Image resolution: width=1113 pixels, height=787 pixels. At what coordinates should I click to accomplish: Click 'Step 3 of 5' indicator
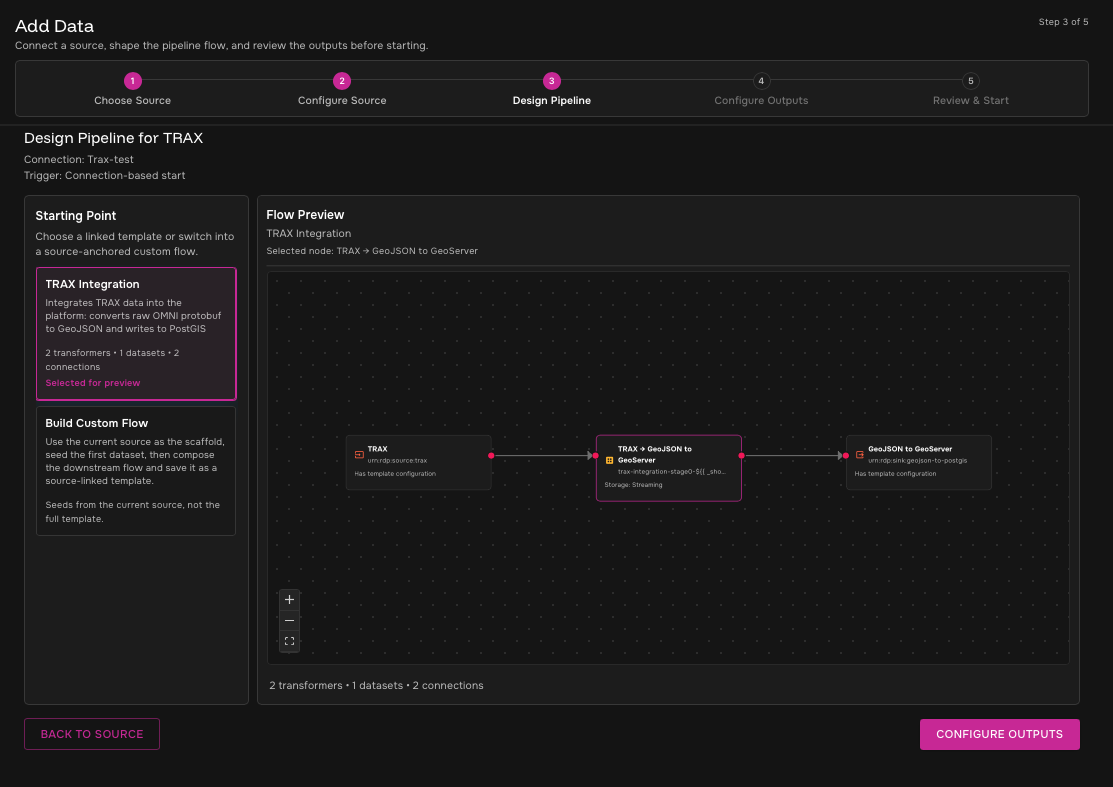click(1063, 22)
